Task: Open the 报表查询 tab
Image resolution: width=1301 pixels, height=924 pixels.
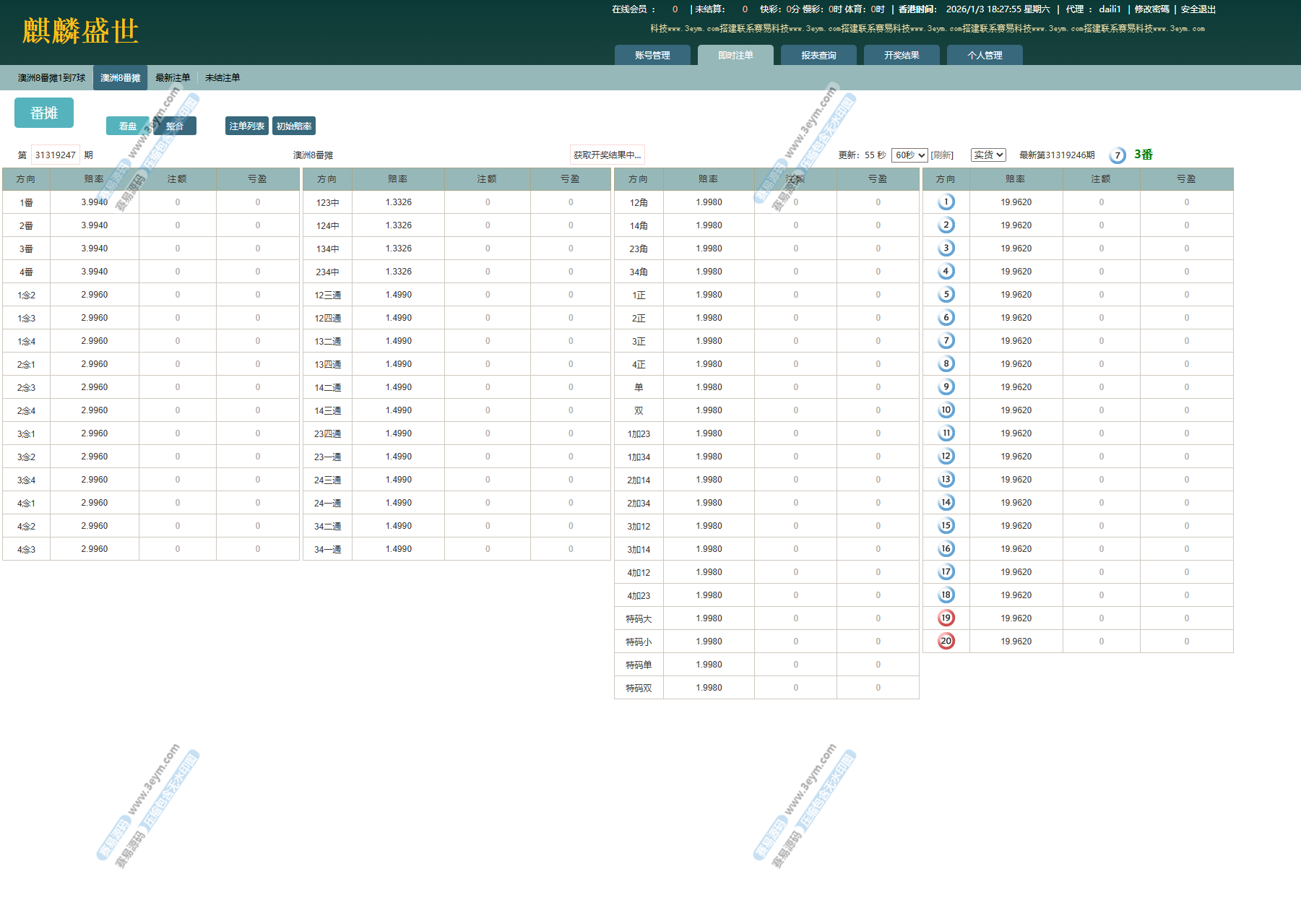Action: click(x=818, y=56)
